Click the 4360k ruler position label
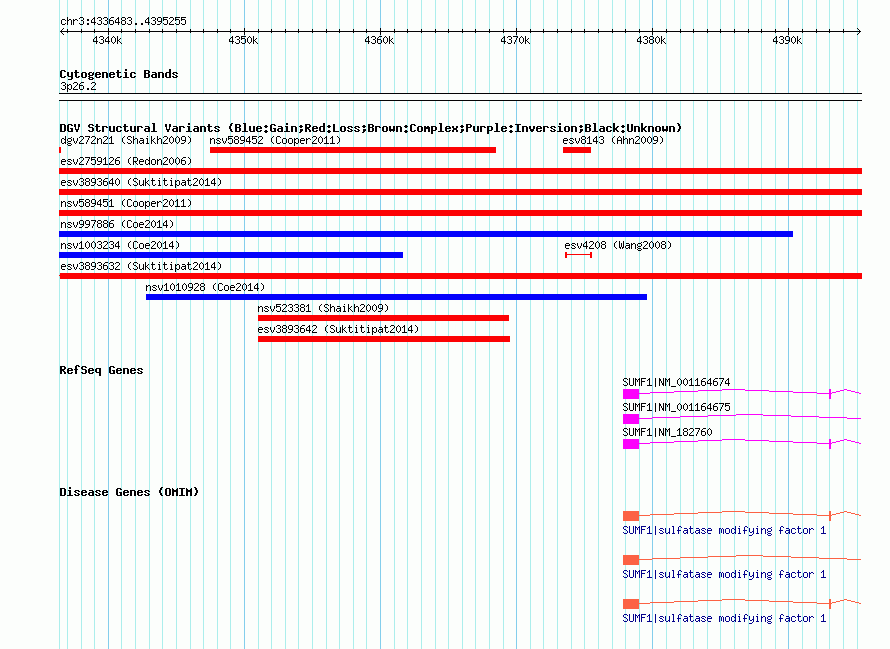Screen dimensions: 890x649 click(x=379, y=40)
